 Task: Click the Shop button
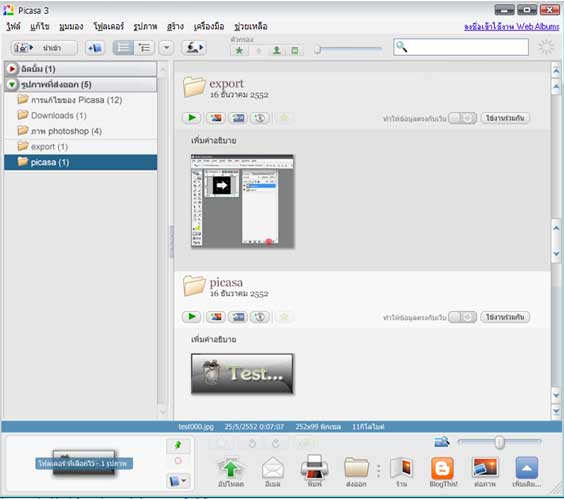tap(402, 472)
